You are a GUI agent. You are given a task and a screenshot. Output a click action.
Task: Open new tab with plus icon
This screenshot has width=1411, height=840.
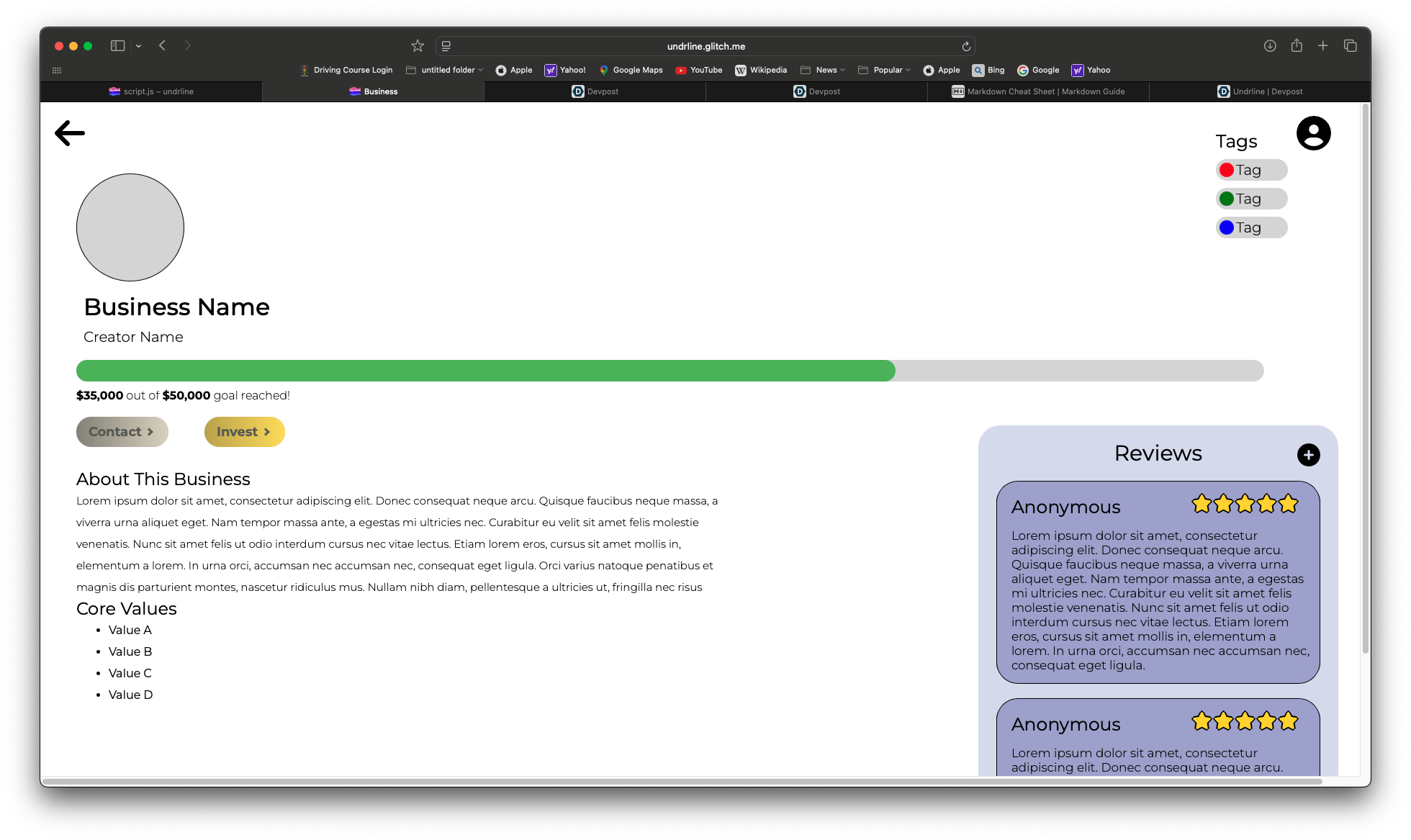[1323, 46]
